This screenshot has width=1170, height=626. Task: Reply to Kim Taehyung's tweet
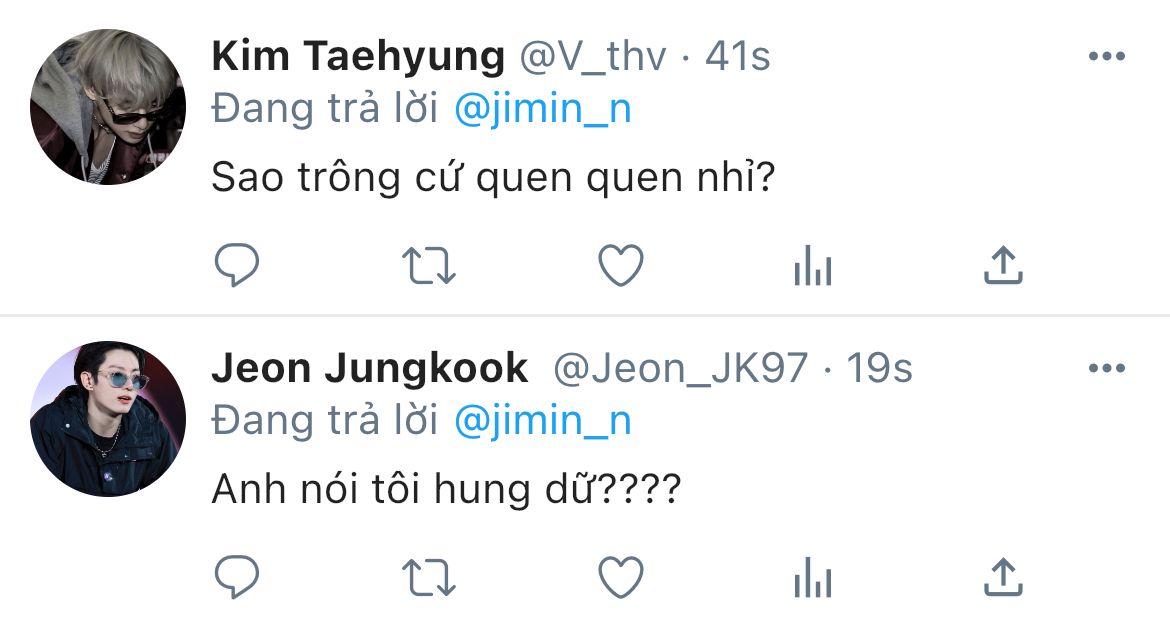237,266
